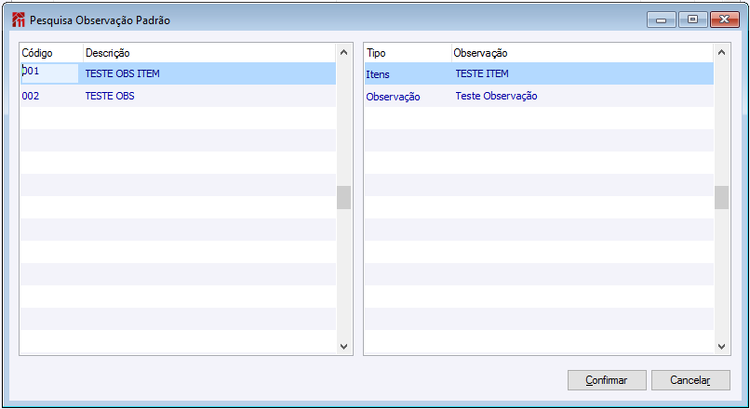Screen dimensions: 750x409
Task: Select code 002 row
Action: (x=178, y=96)
